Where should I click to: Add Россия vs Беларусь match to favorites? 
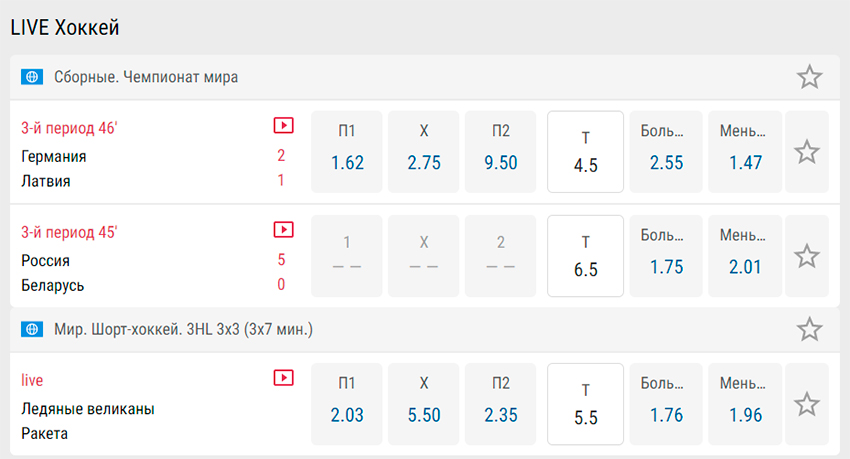pyautogui.click(x=807, y=256)
